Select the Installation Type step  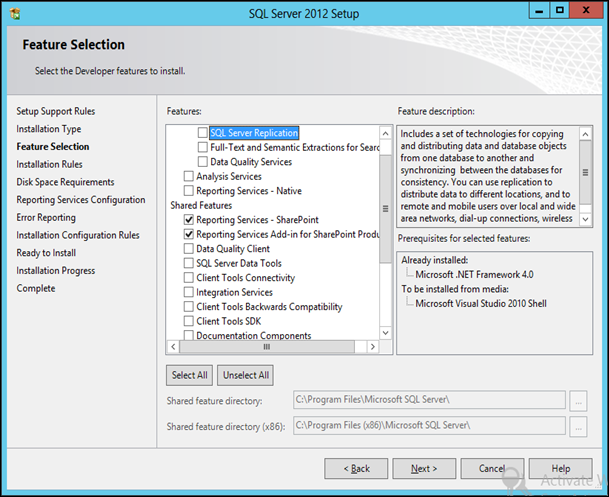pos(49,129)
